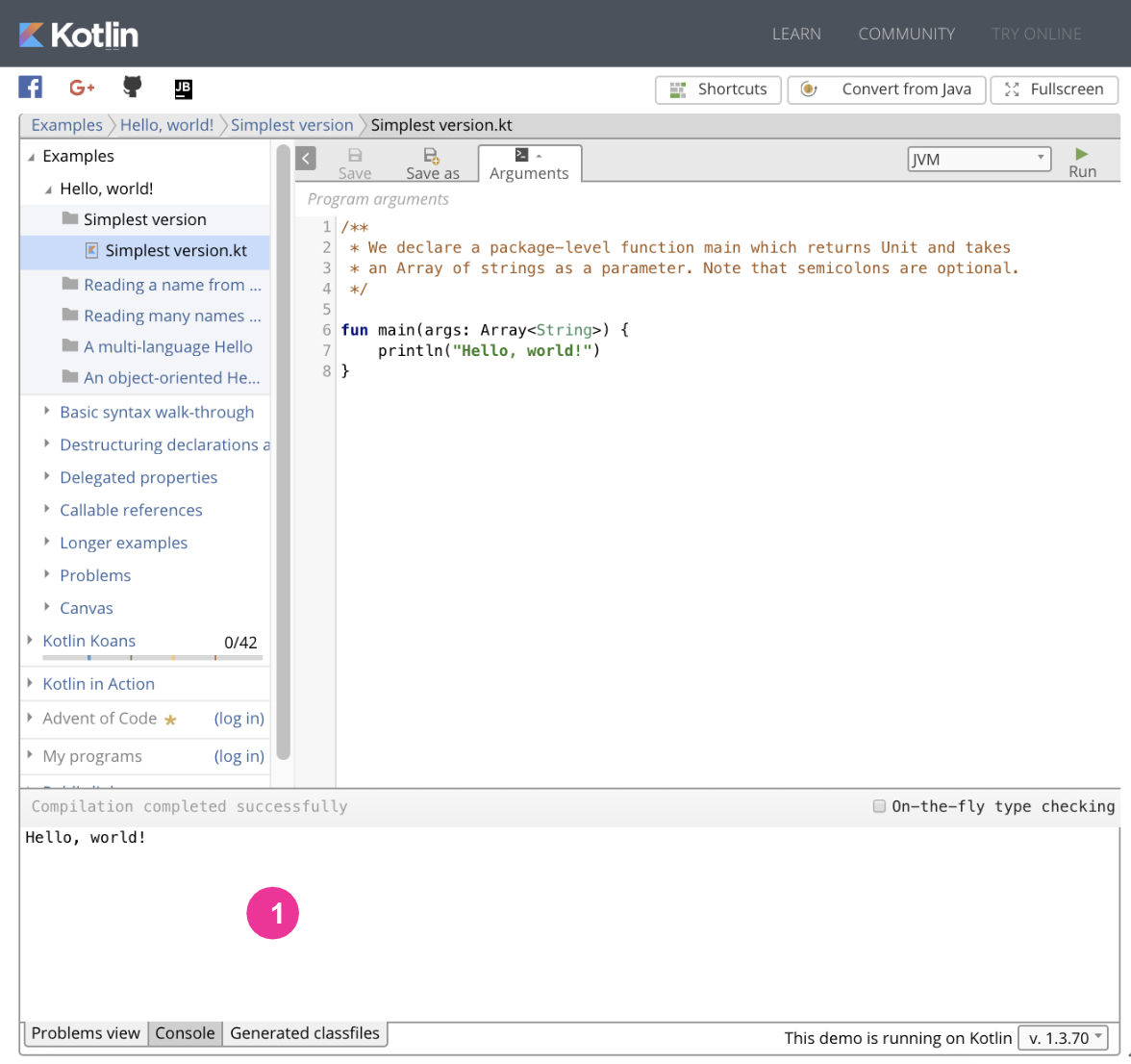Viewport: 1131px width, 1064px height.
Task: Click the JetBrains logo icon
Action: 183,89
